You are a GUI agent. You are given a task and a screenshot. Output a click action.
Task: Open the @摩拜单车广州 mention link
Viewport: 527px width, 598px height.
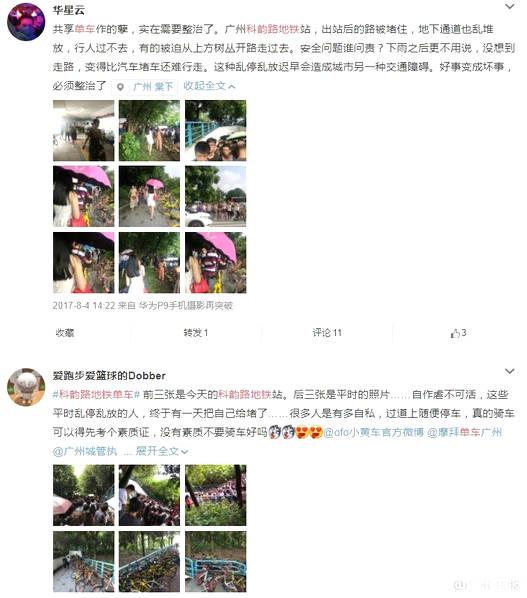pyautogui.click(x=464, y=432)
